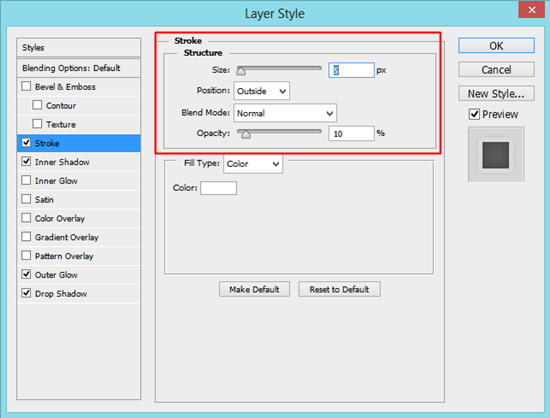The width and height of the screenshot is (550, 418).
Task: Click the Reset to Default button
Action: [339, 289]
